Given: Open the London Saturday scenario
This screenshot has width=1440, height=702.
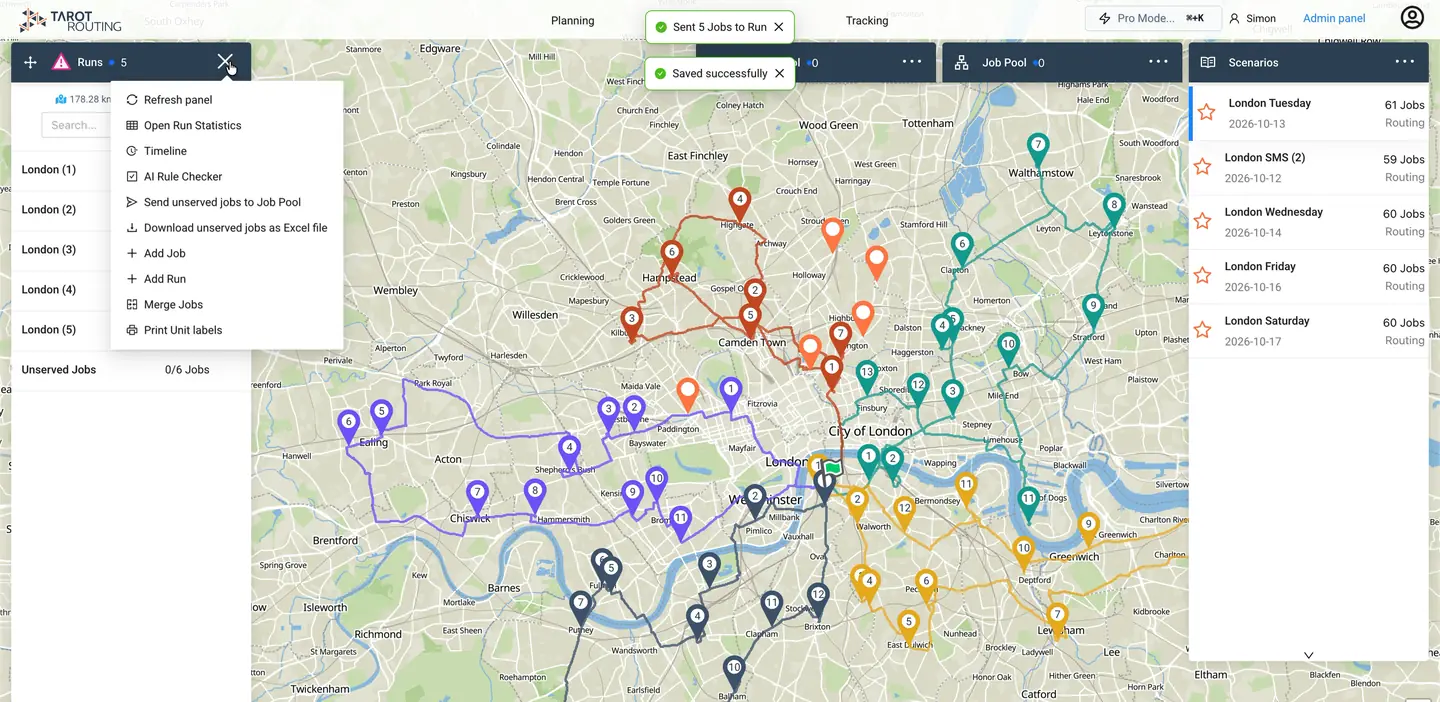Looking at the screenshot, I should pyautogui.click(x=1309, y=331).
